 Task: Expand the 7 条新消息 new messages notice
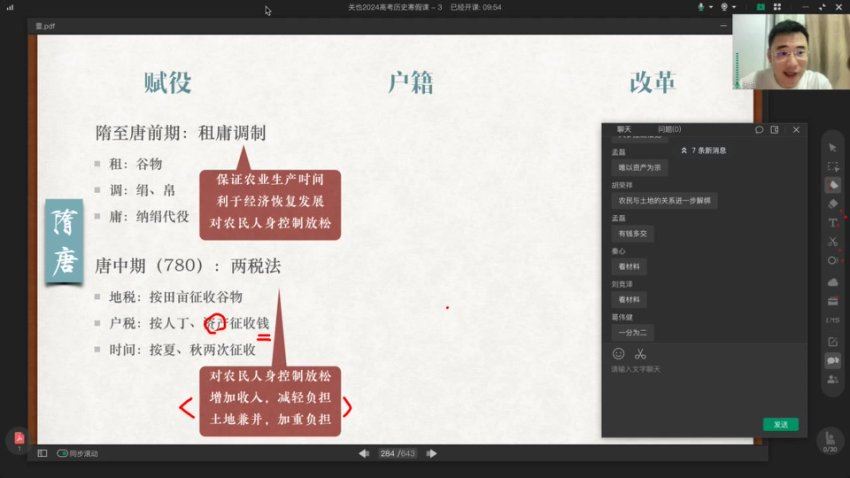pos(703,150)
